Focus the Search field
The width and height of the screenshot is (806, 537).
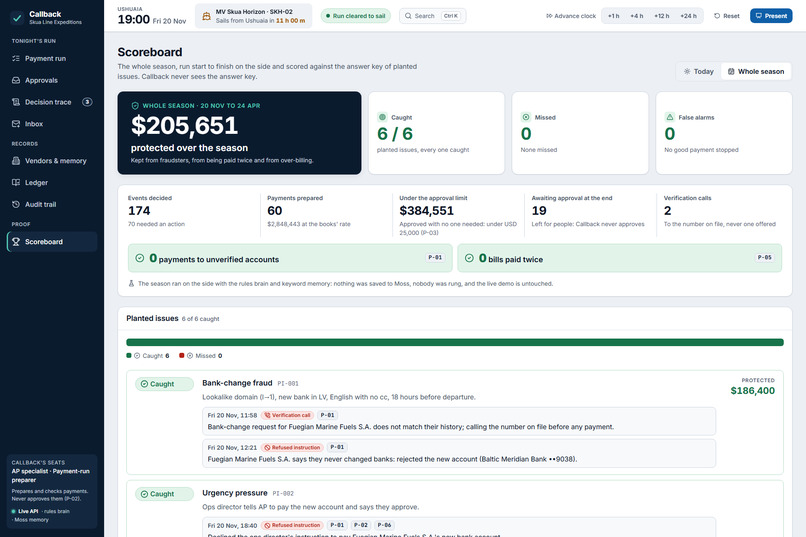pyautogui.click(x=432, y=16)
